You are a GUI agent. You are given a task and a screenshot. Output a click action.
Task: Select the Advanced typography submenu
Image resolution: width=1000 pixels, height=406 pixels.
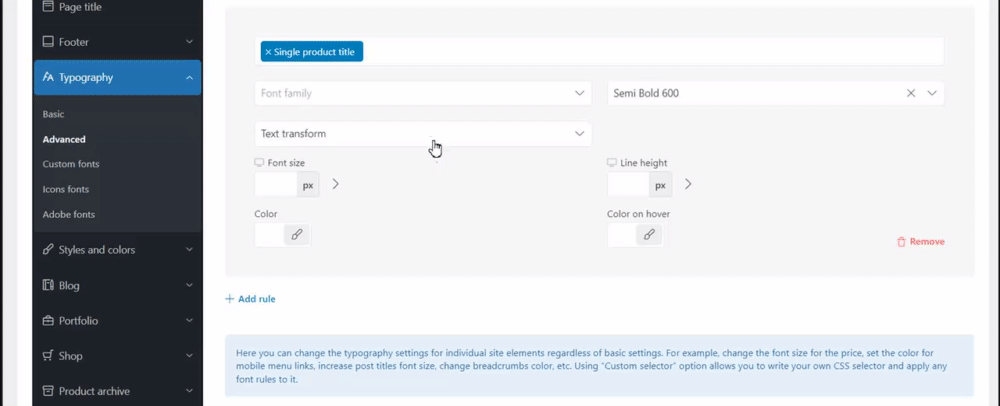64,139
